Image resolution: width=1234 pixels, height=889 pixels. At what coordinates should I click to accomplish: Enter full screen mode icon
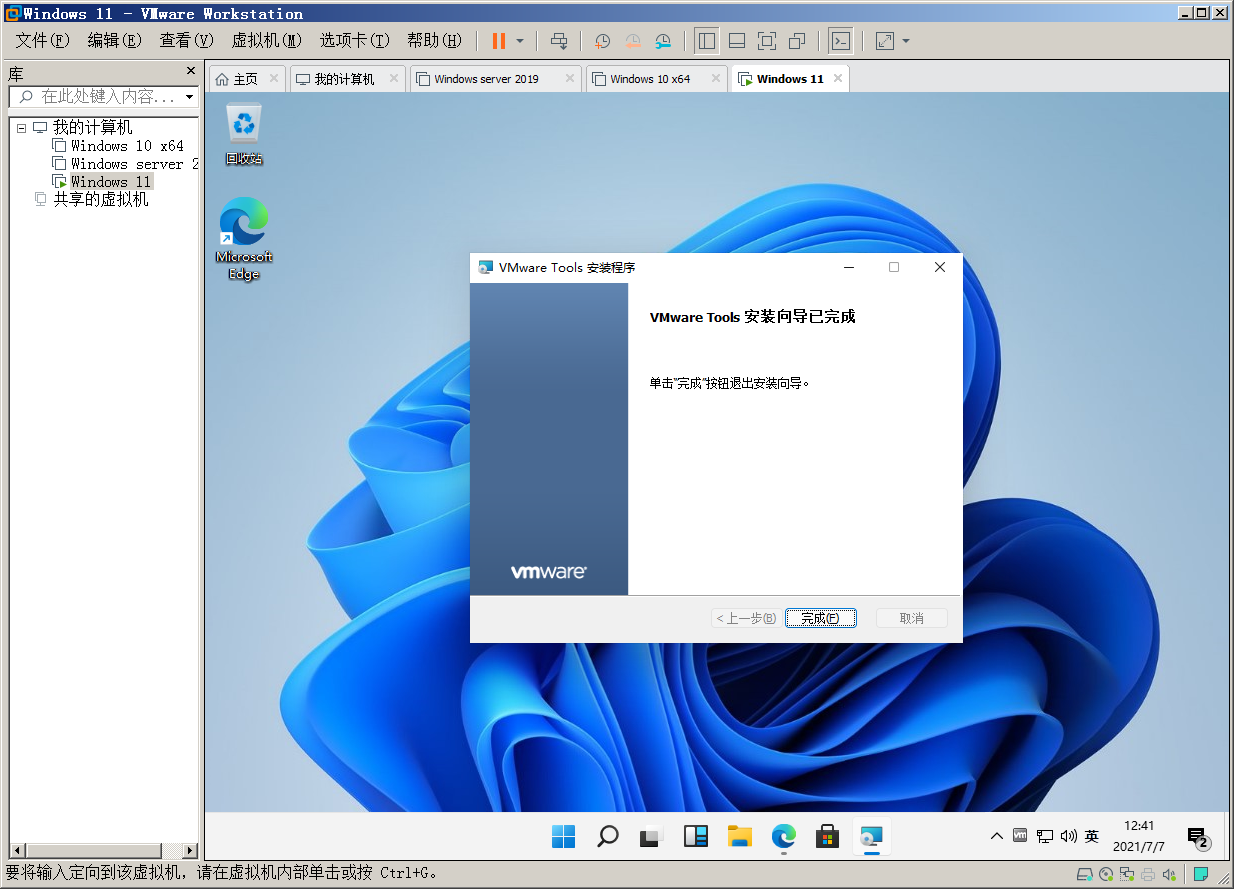coord(767,41)
